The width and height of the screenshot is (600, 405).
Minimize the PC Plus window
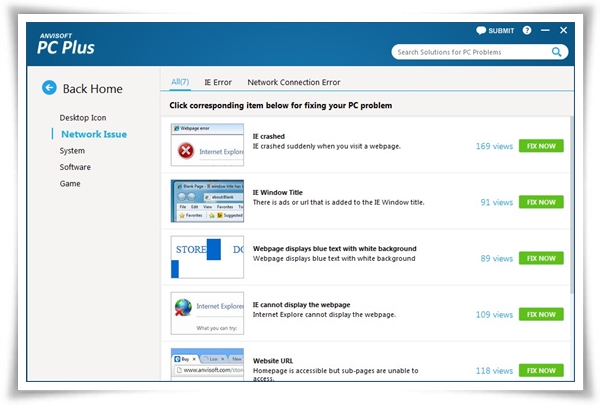pos(545,30)
